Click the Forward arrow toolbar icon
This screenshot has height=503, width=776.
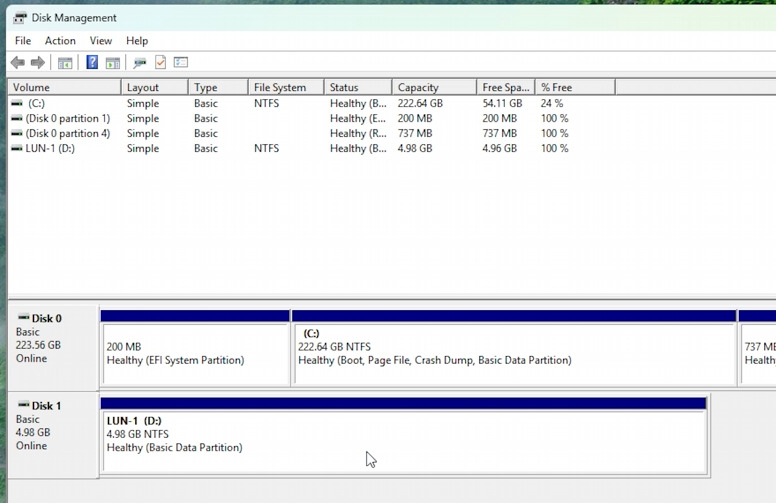(x=38, y=62)
